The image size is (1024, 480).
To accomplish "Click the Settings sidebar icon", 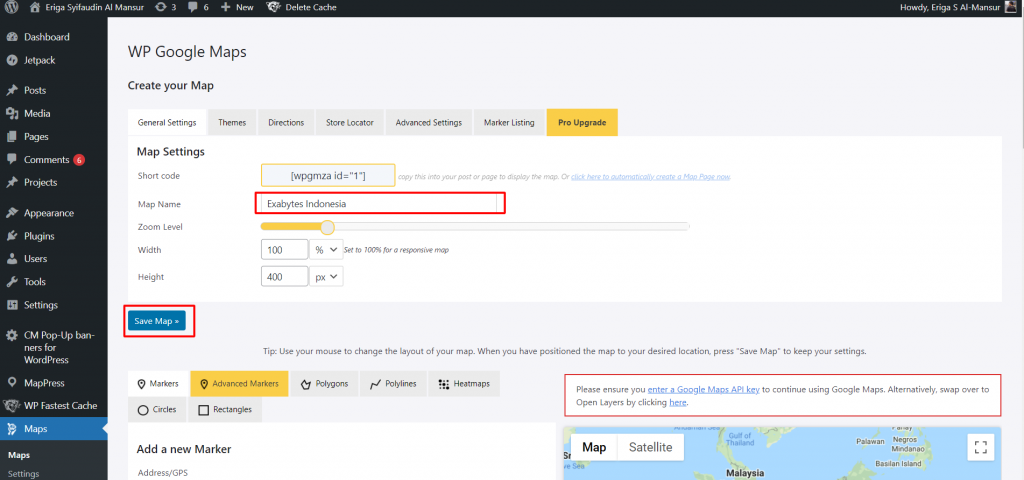I will 12,305.
